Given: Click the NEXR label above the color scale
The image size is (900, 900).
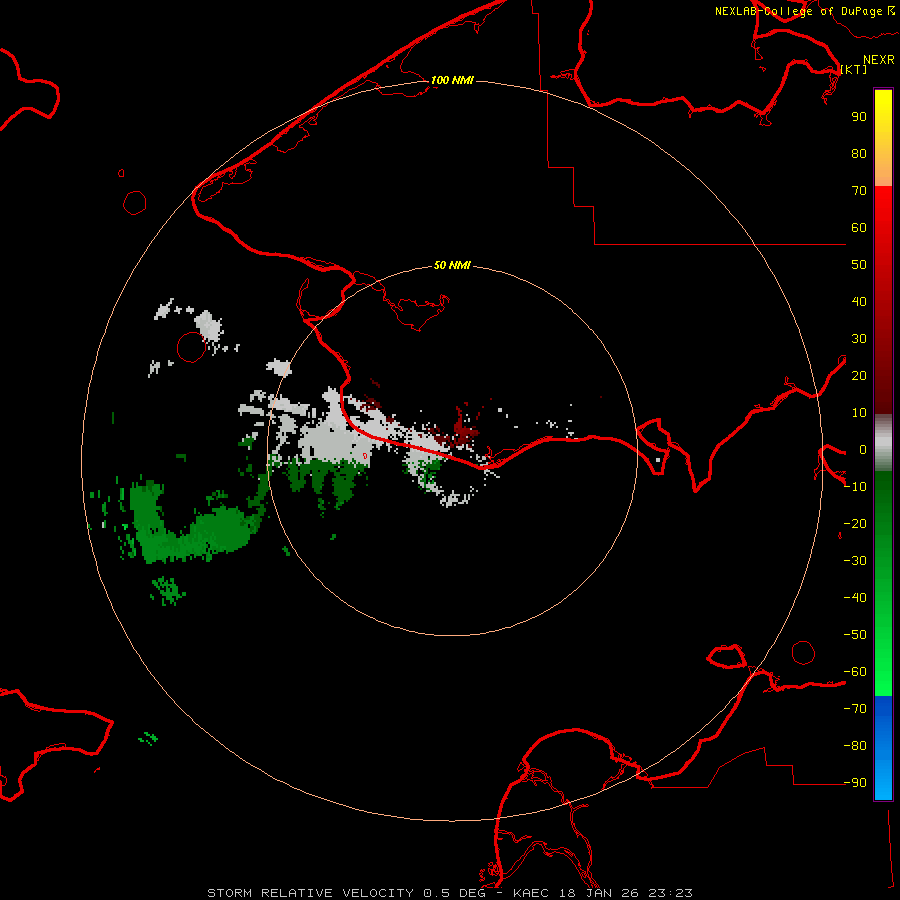Looking at the screenshot, I should tap(879, 60).
